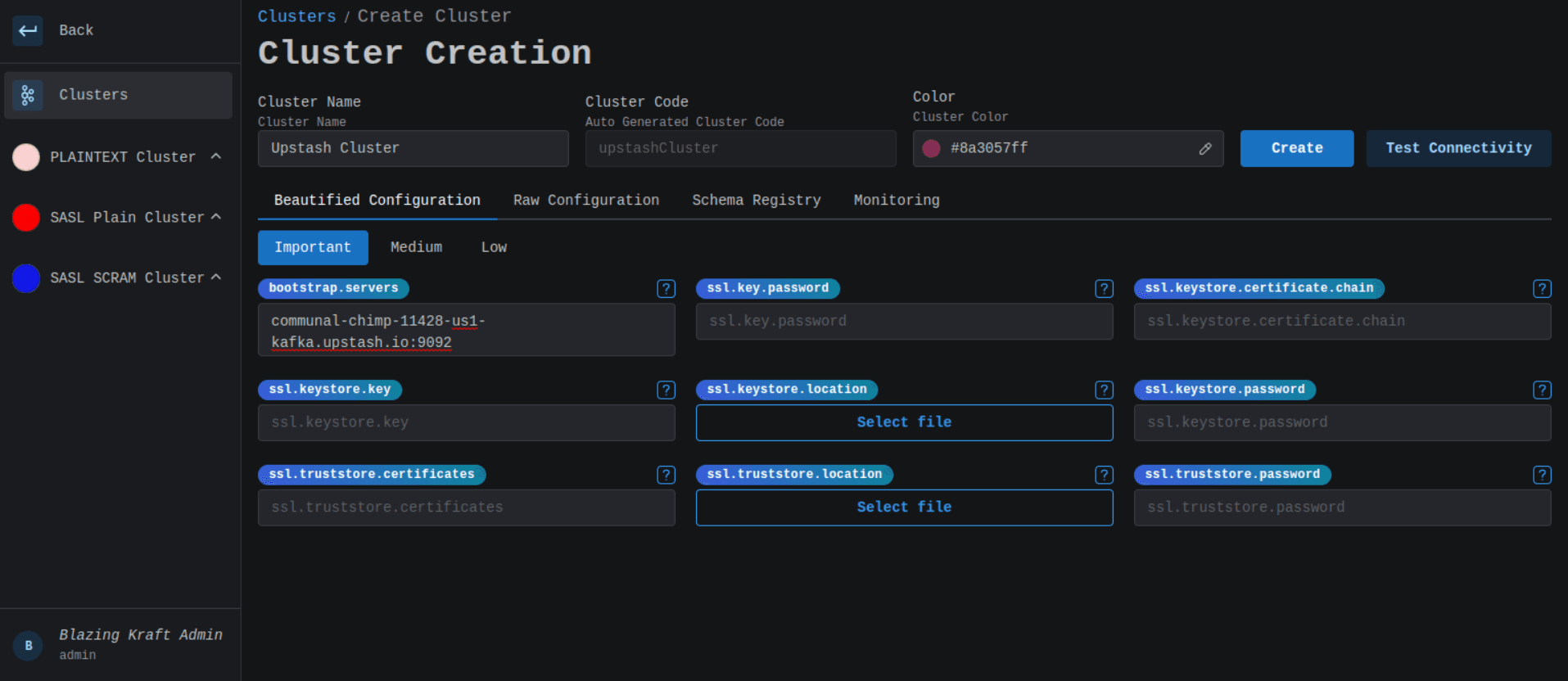Click the Cluster Code input field
This screenshot has width=1568, height=681.
(741, 148)
